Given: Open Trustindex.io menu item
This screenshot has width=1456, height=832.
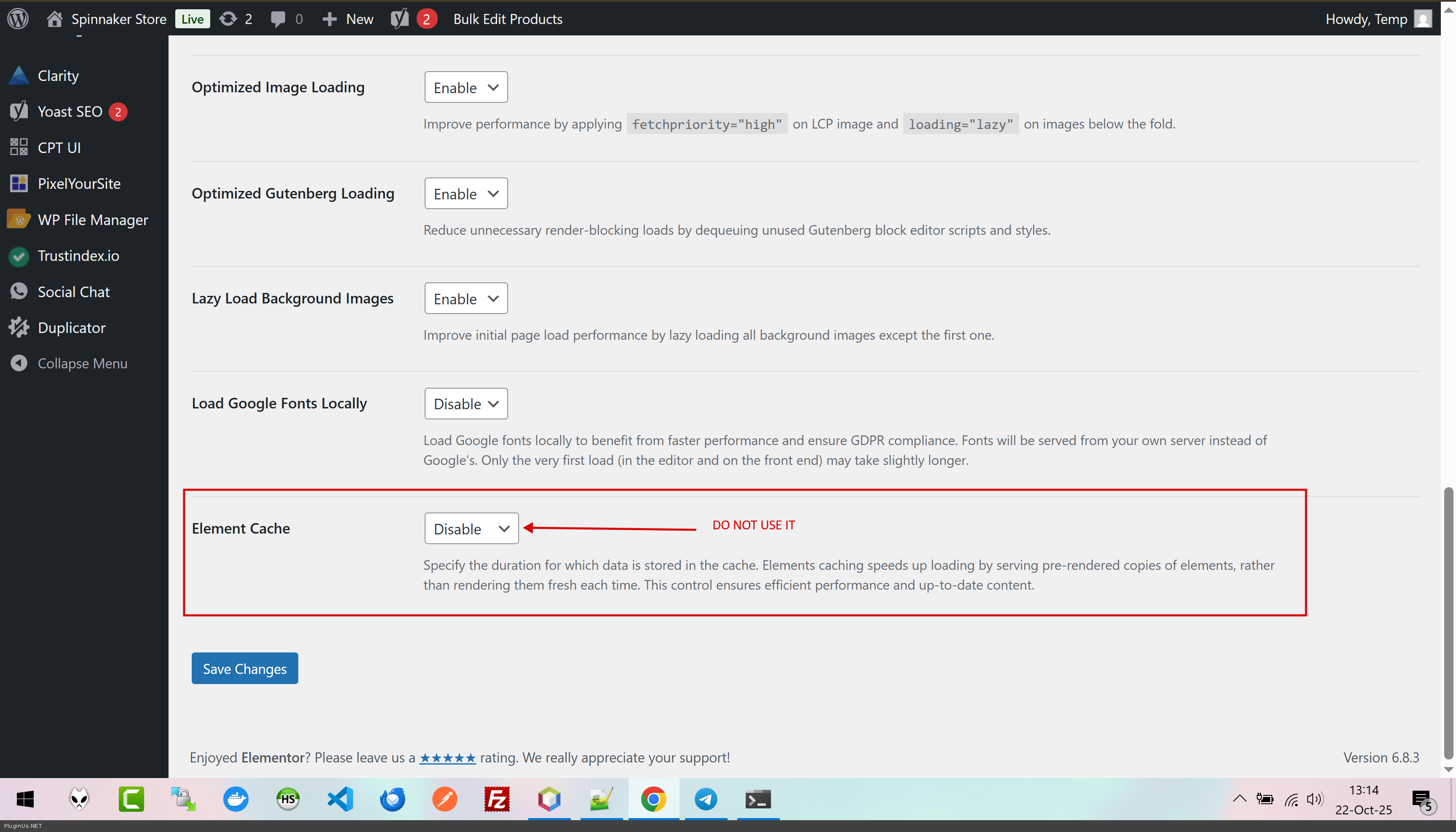Looking at the screenshot, I should (x=78, y=255).
